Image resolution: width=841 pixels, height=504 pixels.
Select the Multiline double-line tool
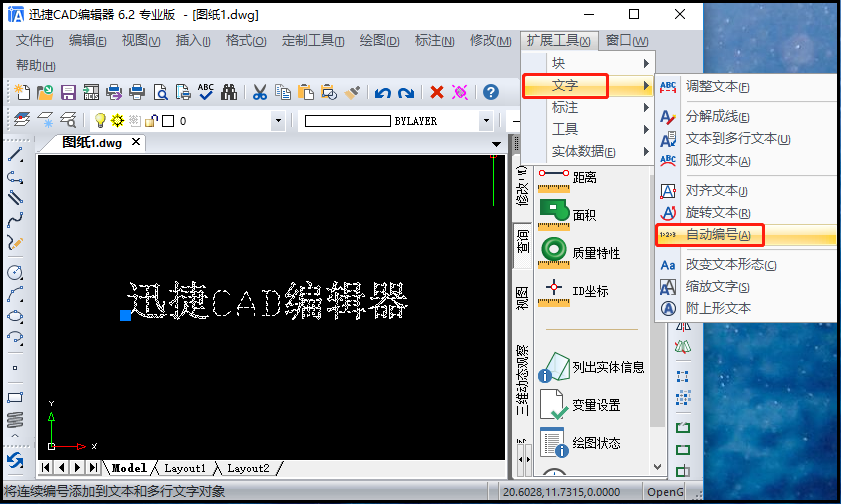(15, 198)
